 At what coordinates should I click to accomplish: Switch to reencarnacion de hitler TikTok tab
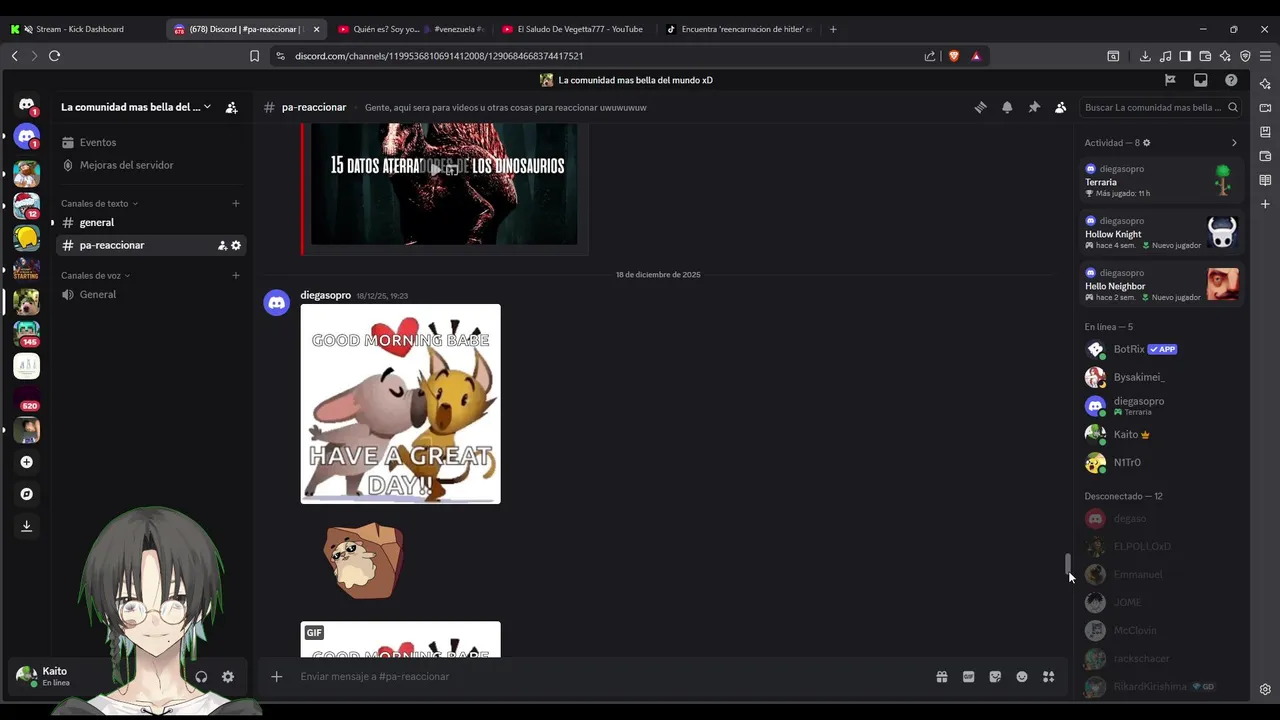[x=740, y=29]
